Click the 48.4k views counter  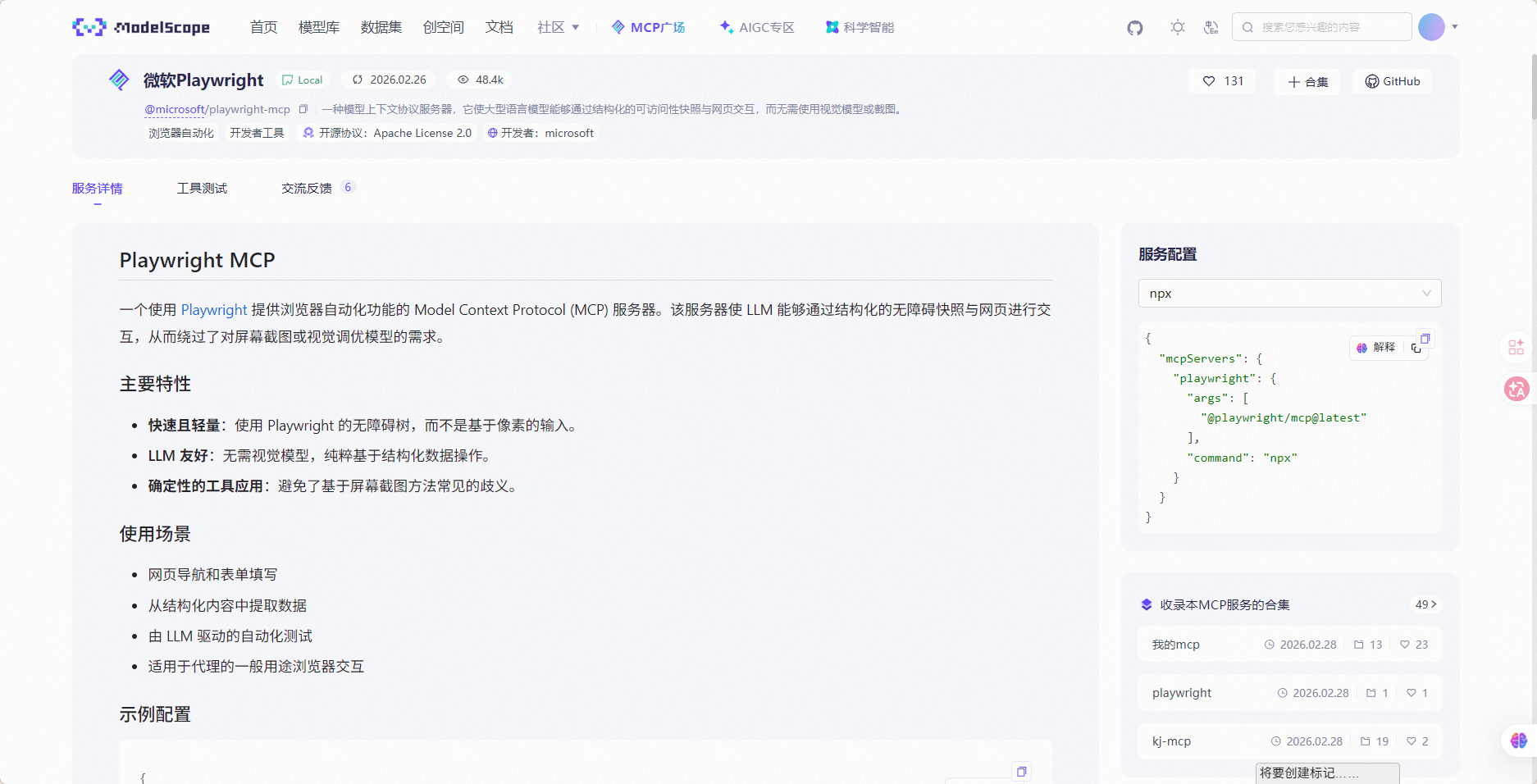481,80
